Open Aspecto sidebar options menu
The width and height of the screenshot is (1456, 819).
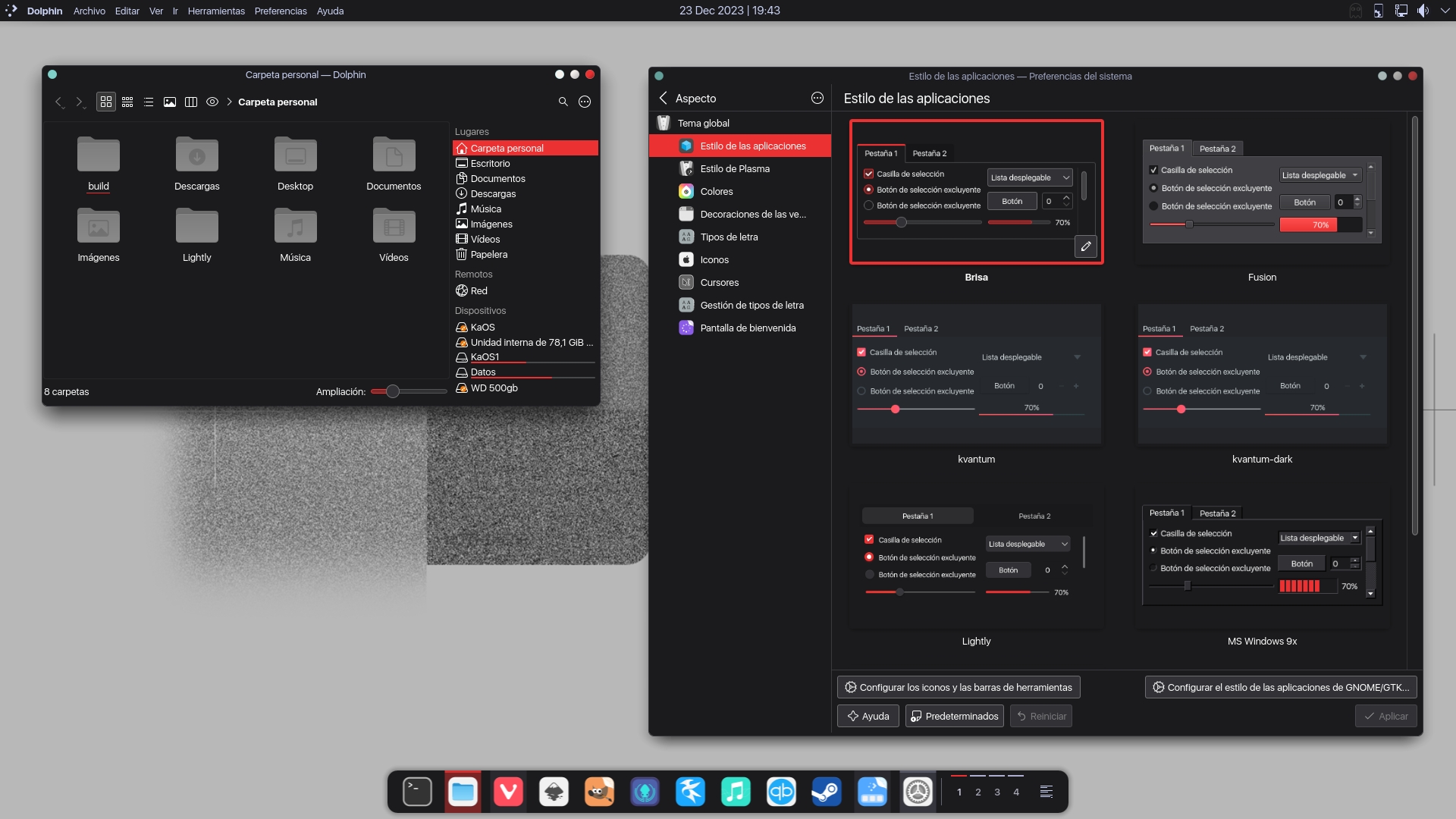coord(817,99)
